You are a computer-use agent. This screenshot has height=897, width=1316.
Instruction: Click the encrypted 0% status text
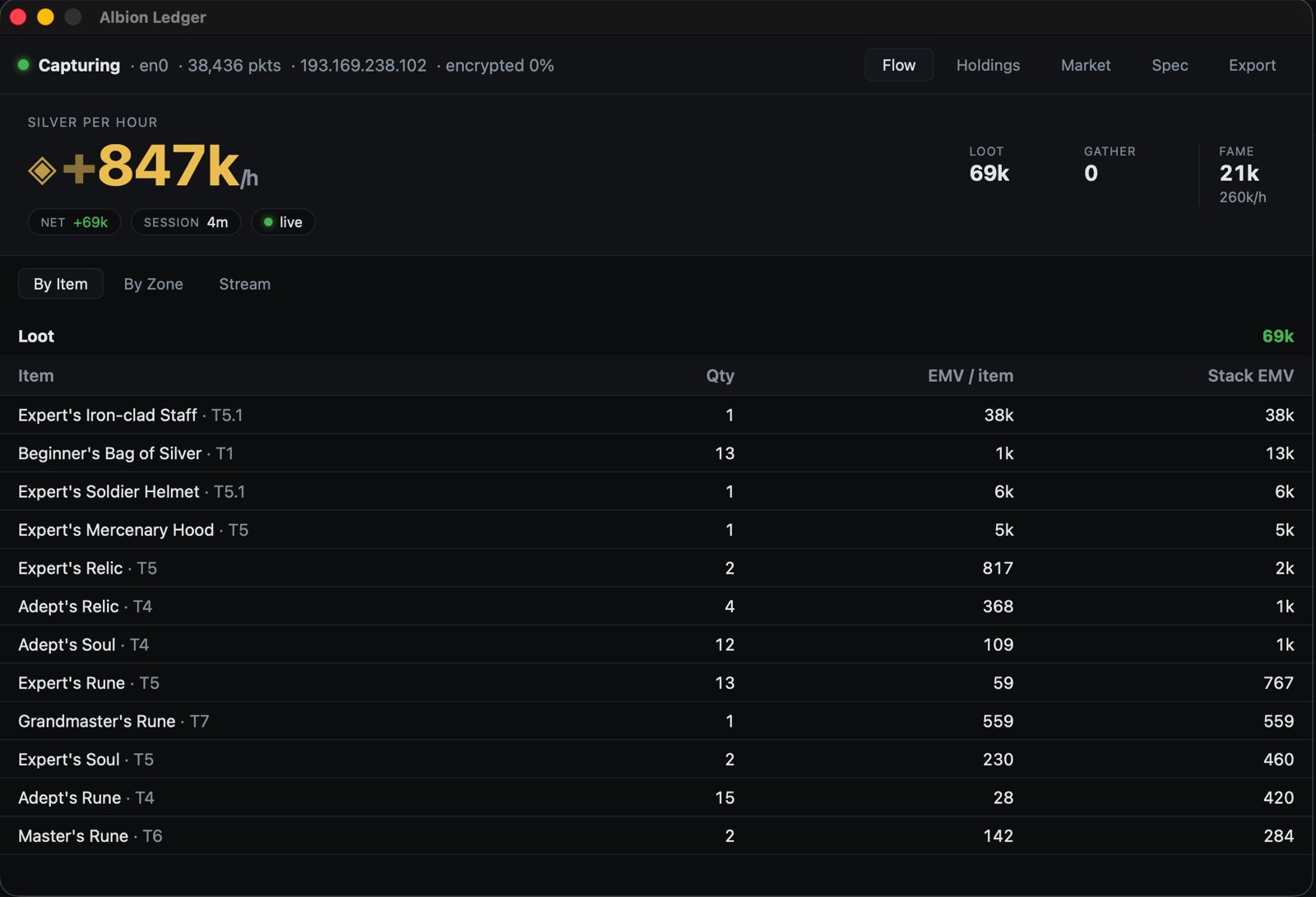click(499, 65)
